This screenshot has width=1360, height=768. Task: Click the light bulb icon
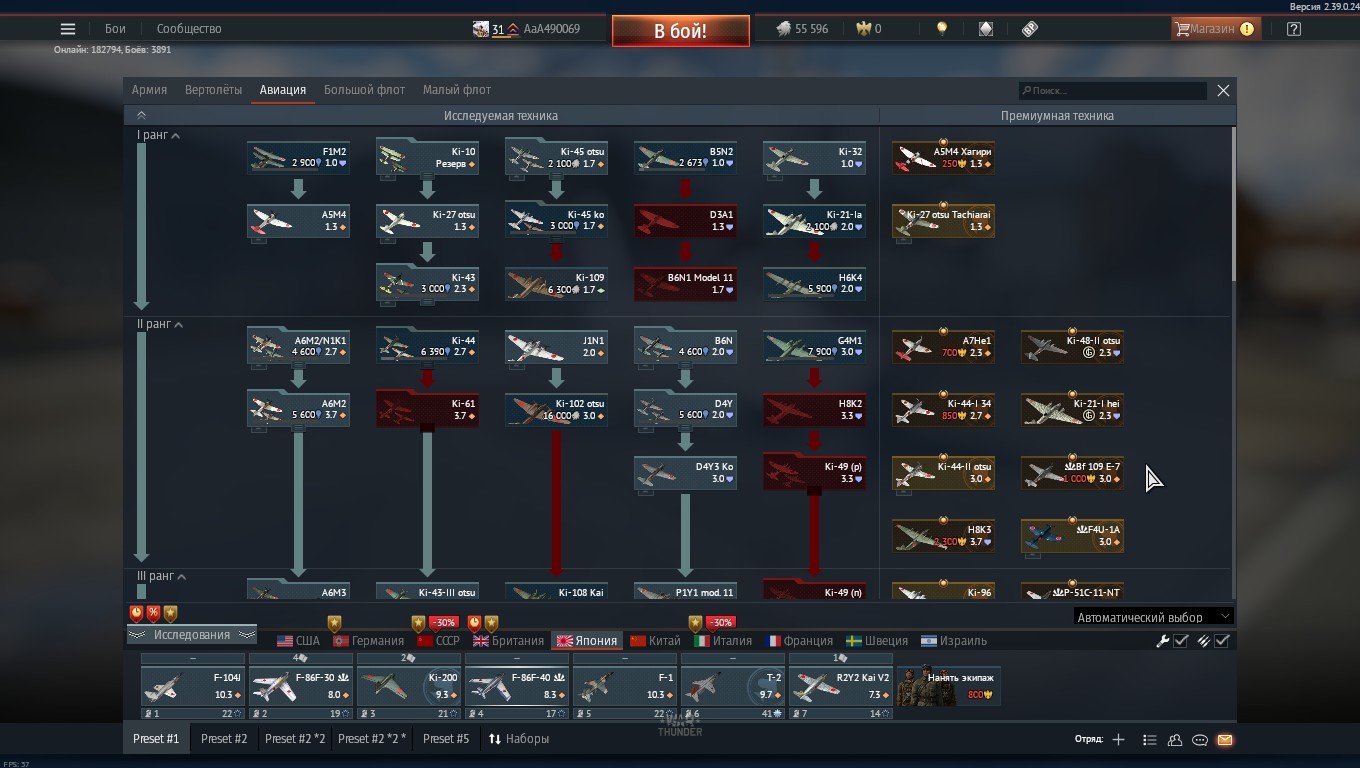pos(941,29)
